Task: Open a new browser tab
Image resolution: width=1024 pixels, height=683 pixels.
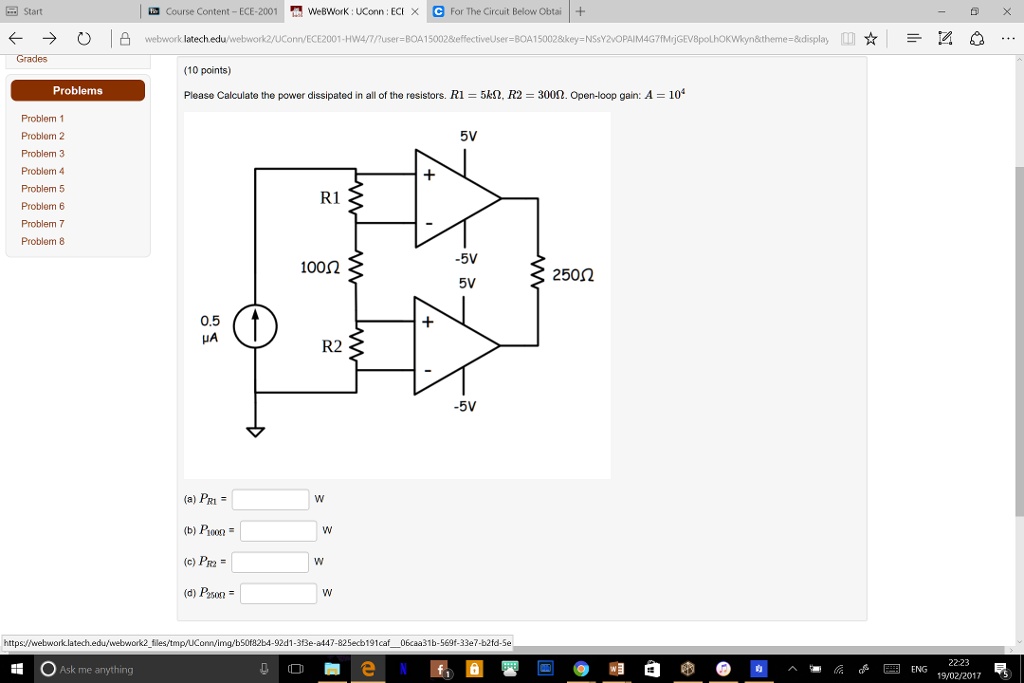Action: pyautogui.click(x=580, y=11)
